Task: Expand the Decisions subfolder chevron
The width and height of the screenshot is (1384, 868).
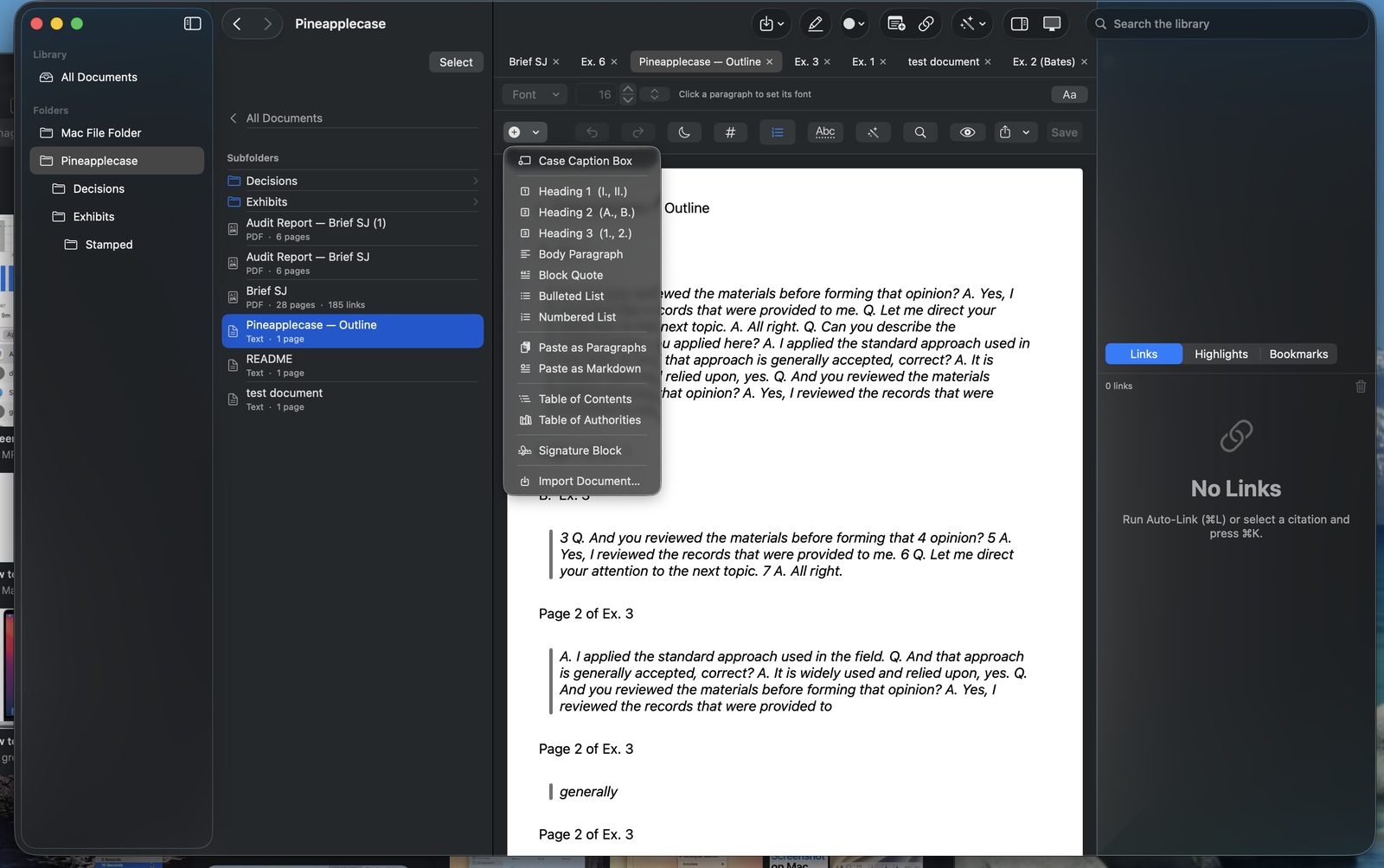Action: [476, 181]
